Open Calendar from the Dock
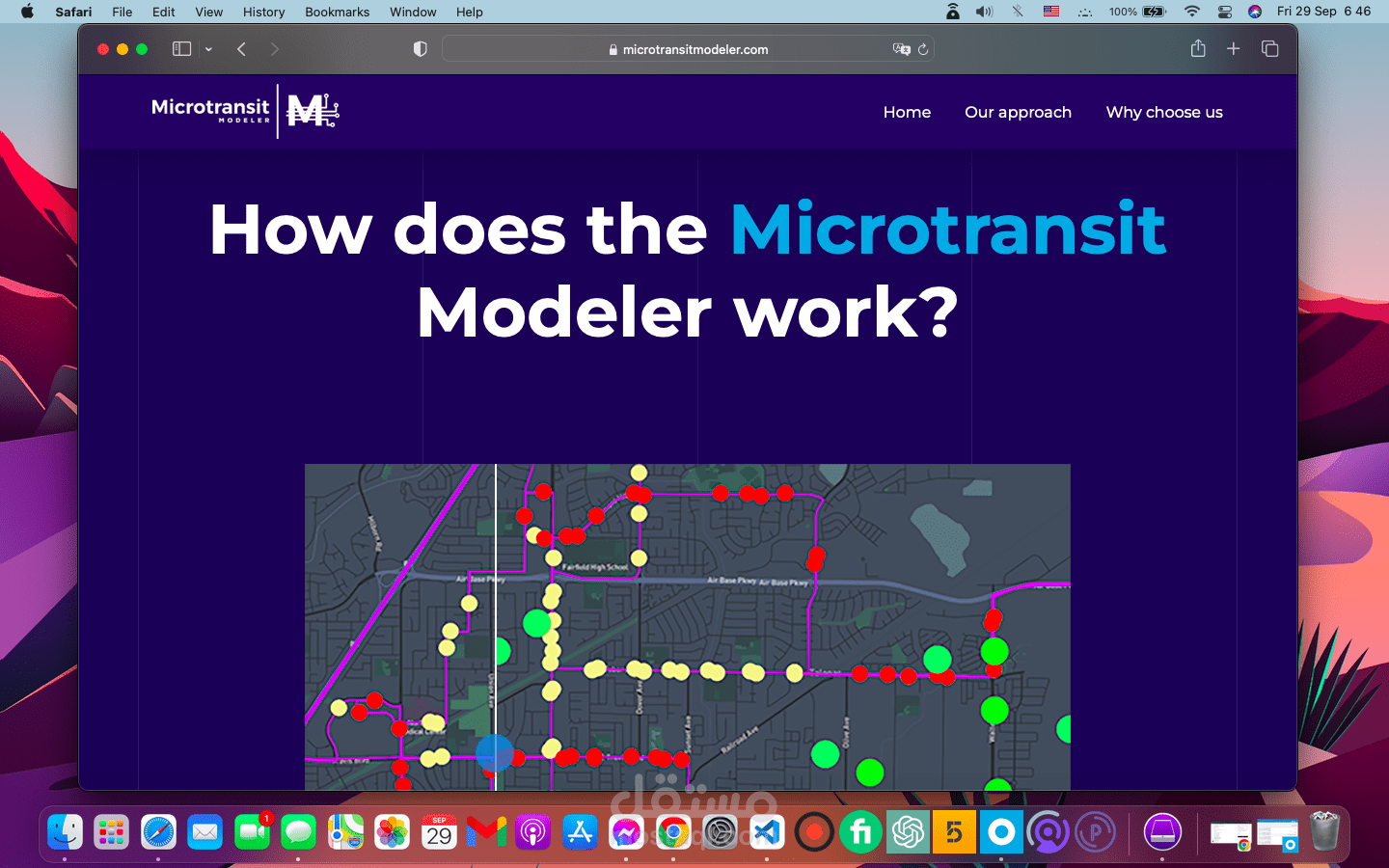Screen dimensions: 1389x868 (x=439, y=831)
